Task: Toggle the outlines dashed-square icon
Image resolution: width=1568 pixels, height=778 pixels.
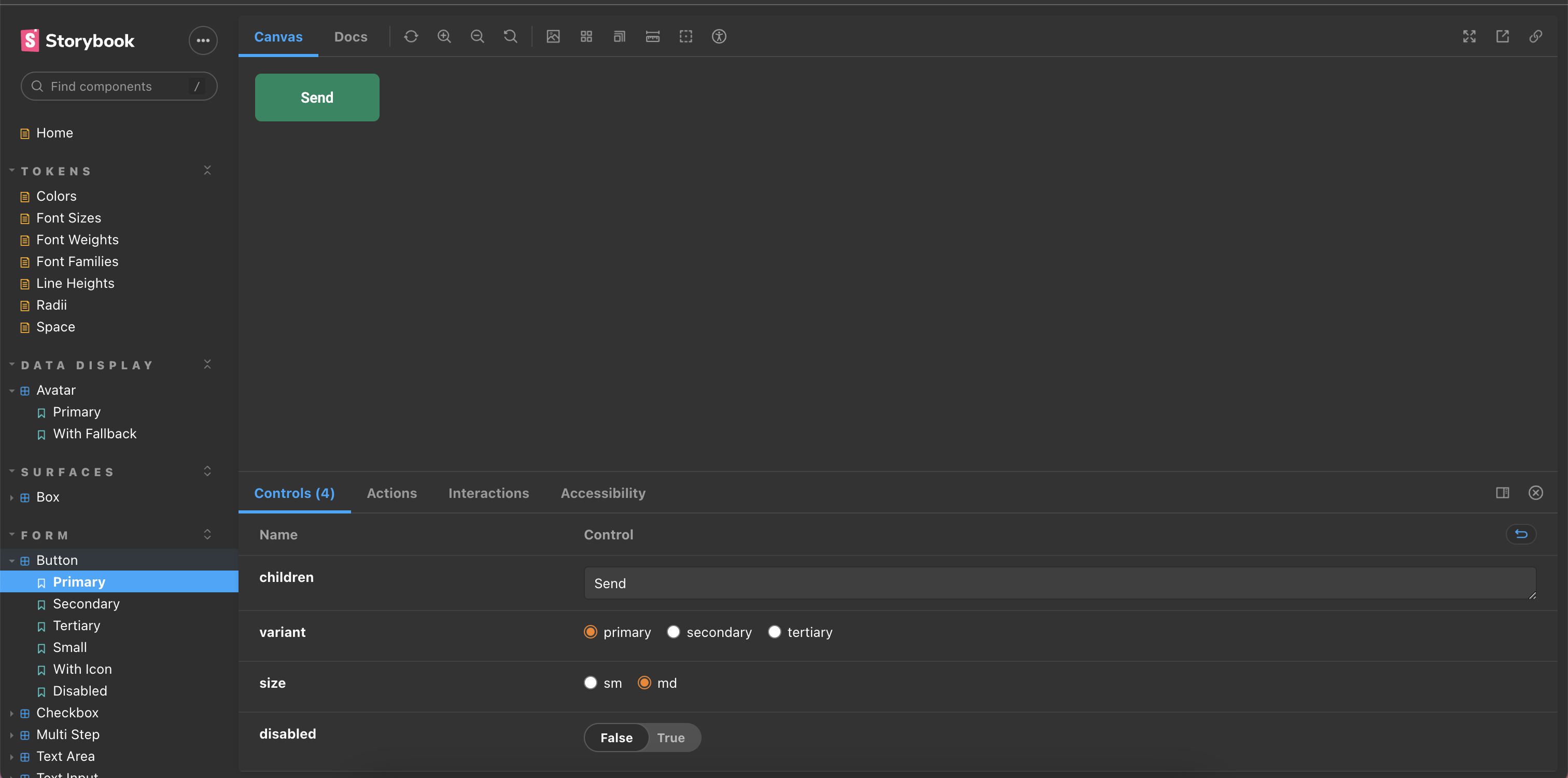Action: click(686, 36)
